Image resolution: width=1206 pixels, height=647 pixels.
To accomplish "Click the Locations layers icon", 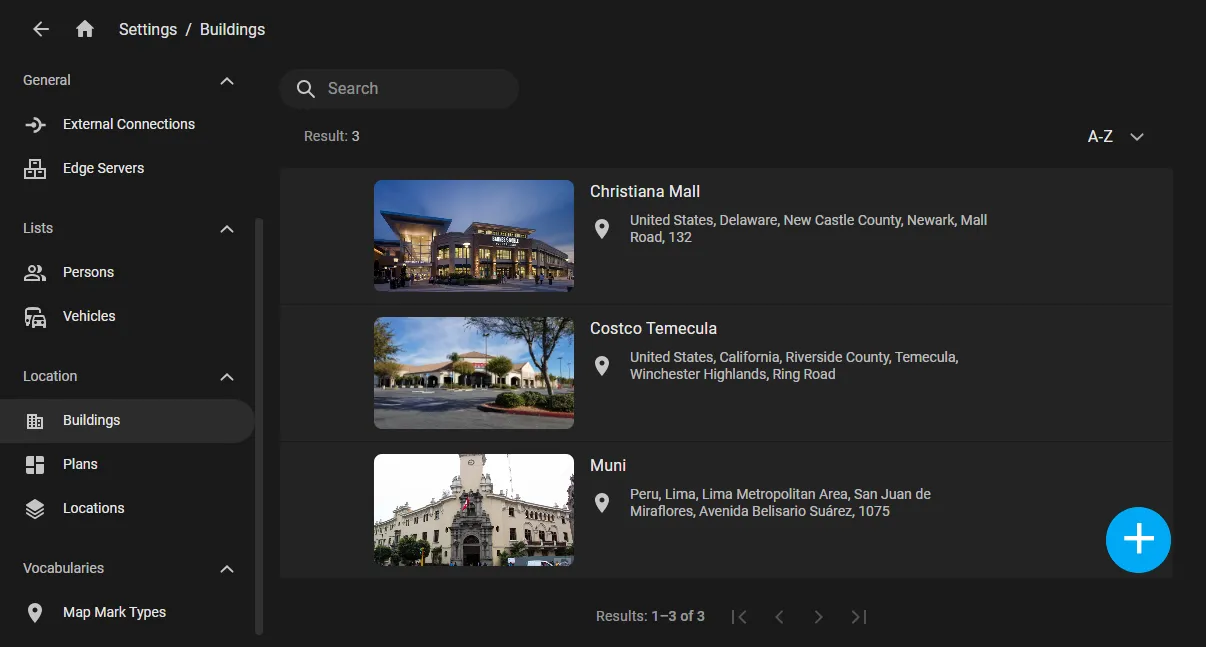I will 35,509.
